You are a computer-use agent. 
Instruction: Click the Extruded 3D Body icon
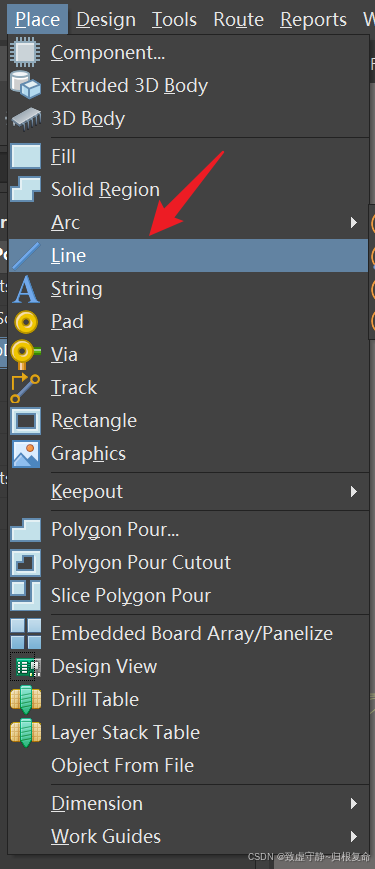click(25, 85)
